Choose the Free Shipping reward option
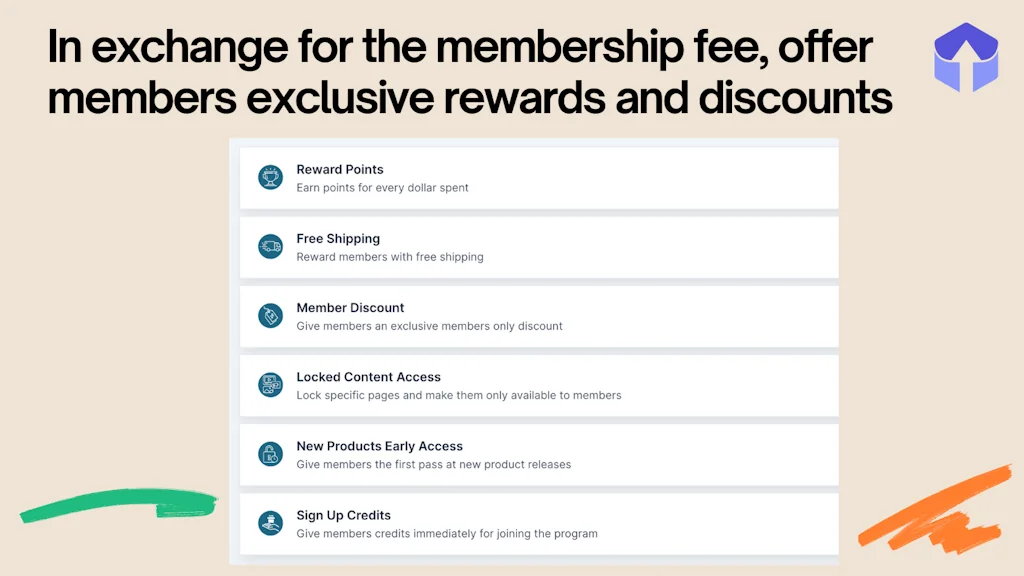Image resolution: width=1024 pixels, height=576 pixels. point(540,246)
